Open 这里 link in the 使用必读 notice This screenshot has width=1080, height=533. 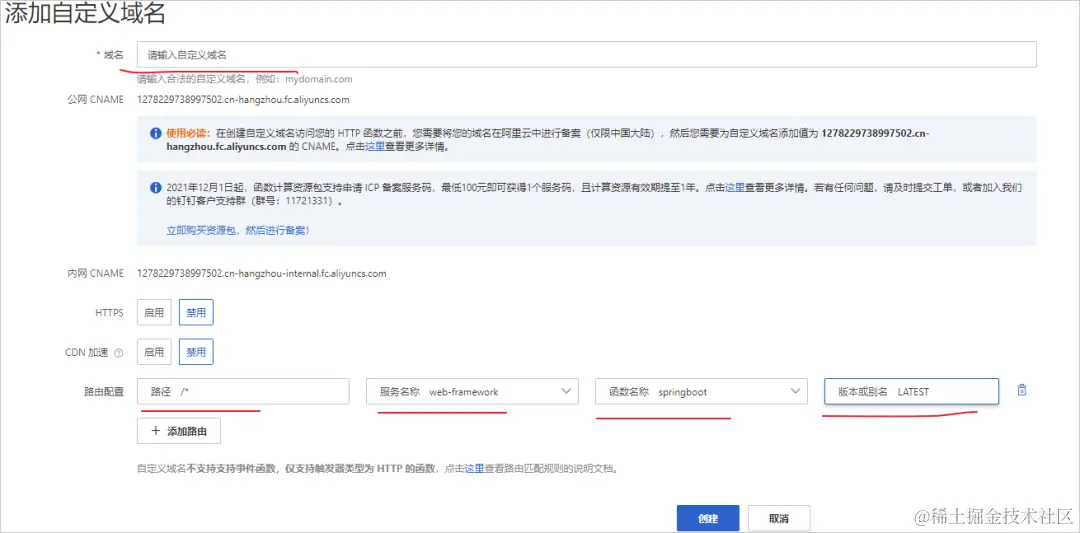click(x=375, y=147)
